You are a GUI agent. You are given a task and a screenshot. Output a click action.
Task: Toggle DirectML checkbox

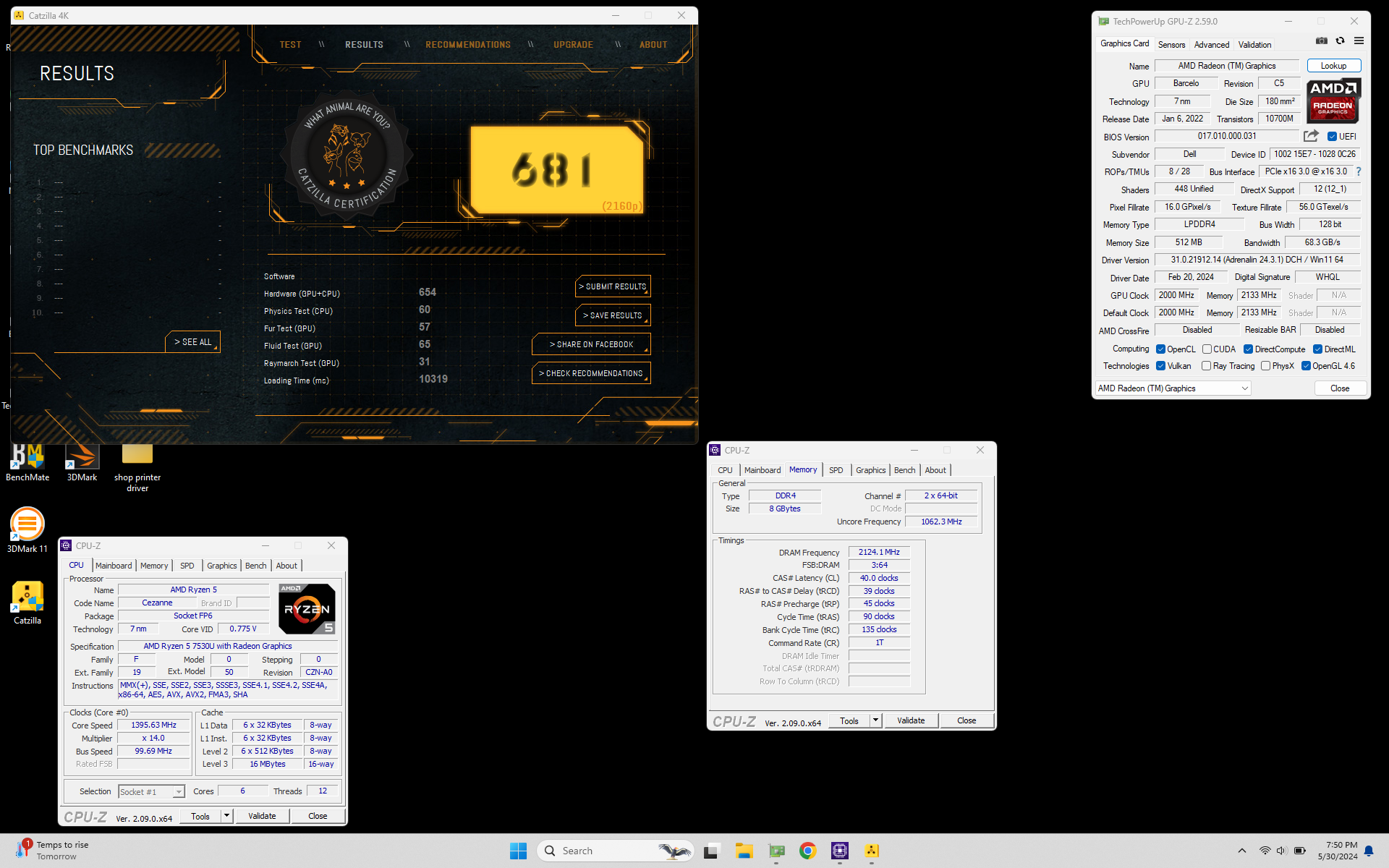point(1317,349)
